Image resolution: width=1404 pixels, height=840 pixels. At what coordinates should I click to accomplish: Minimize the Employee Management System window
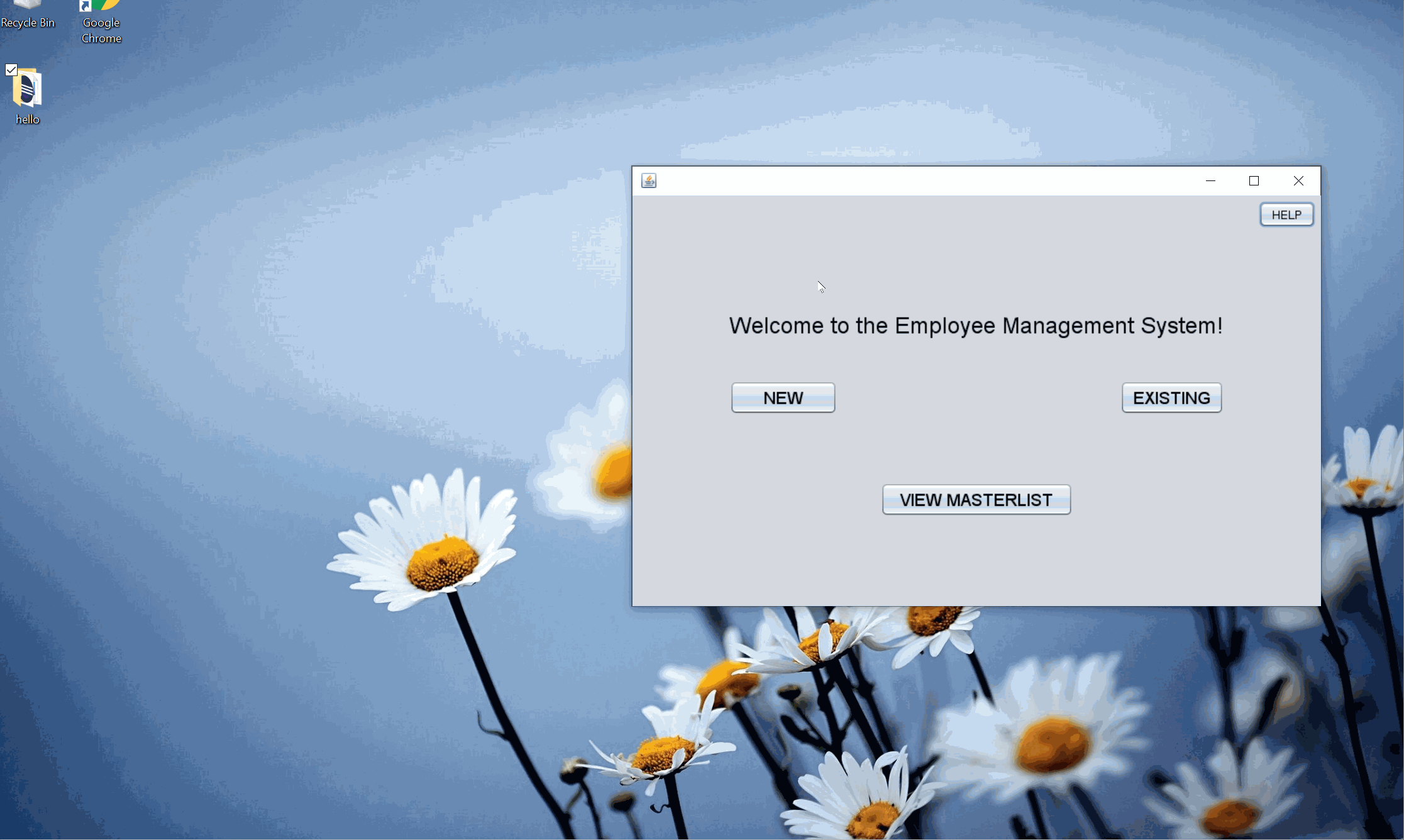[x=1210, y=181]
